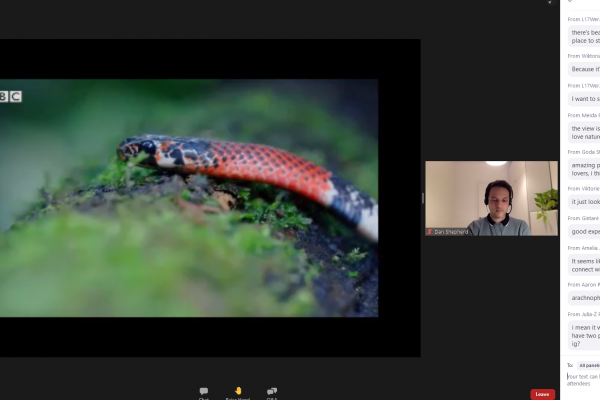Click the Raise Hand icon

coord(238,393)
